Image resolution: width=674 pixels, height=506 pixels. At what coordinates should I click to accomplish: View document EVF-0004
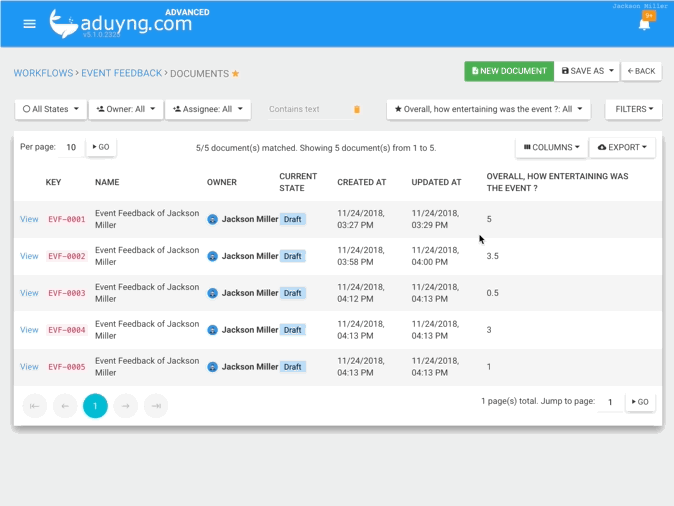(x=29, y=330)
